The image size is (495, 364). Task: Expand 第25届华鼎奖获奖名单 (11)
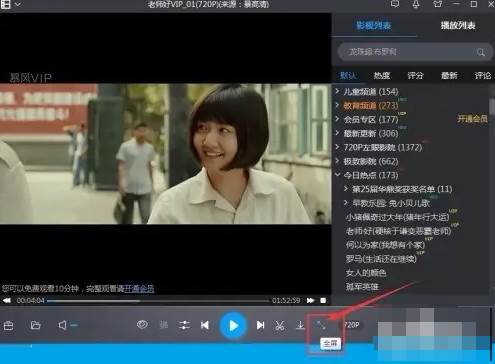(x=346, y=189)
